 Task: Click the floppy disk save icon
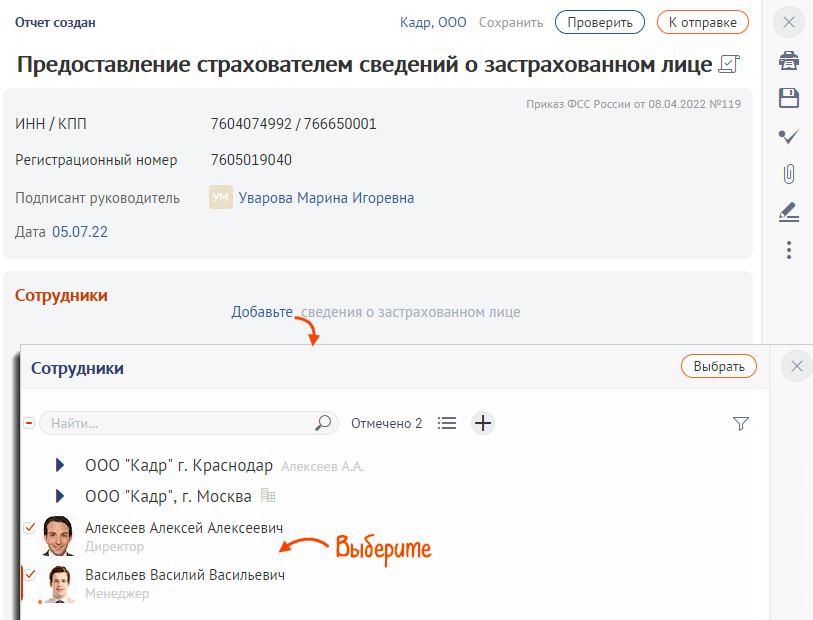[789, 98]
